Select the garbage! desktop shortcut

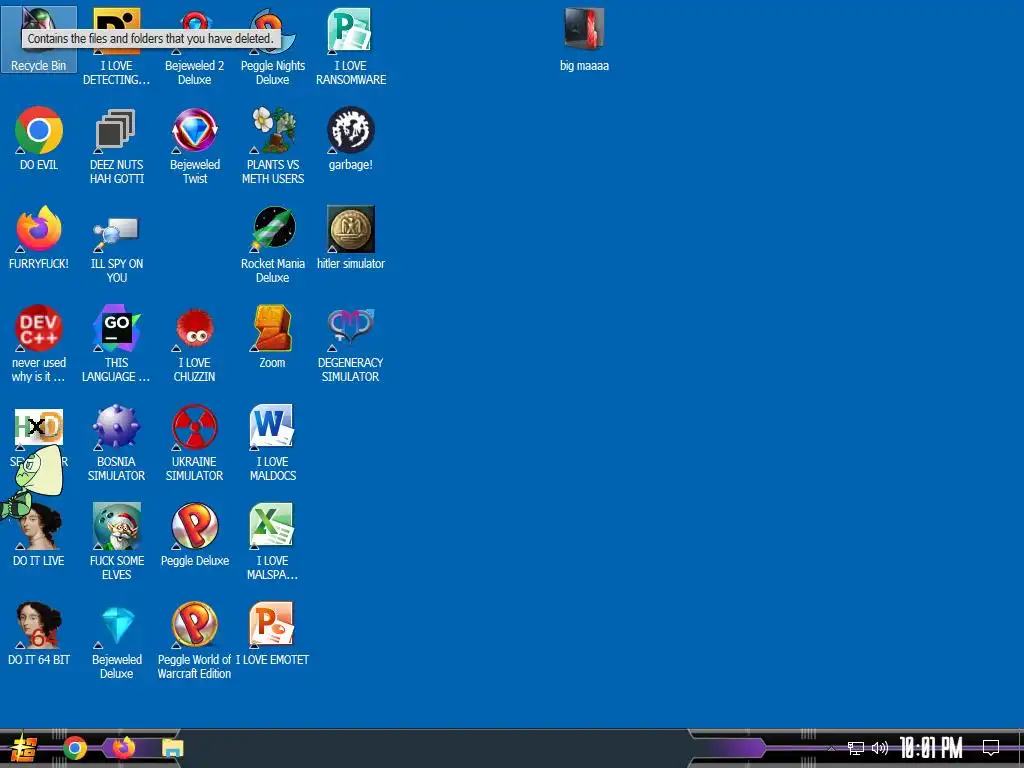pos(351,138)
